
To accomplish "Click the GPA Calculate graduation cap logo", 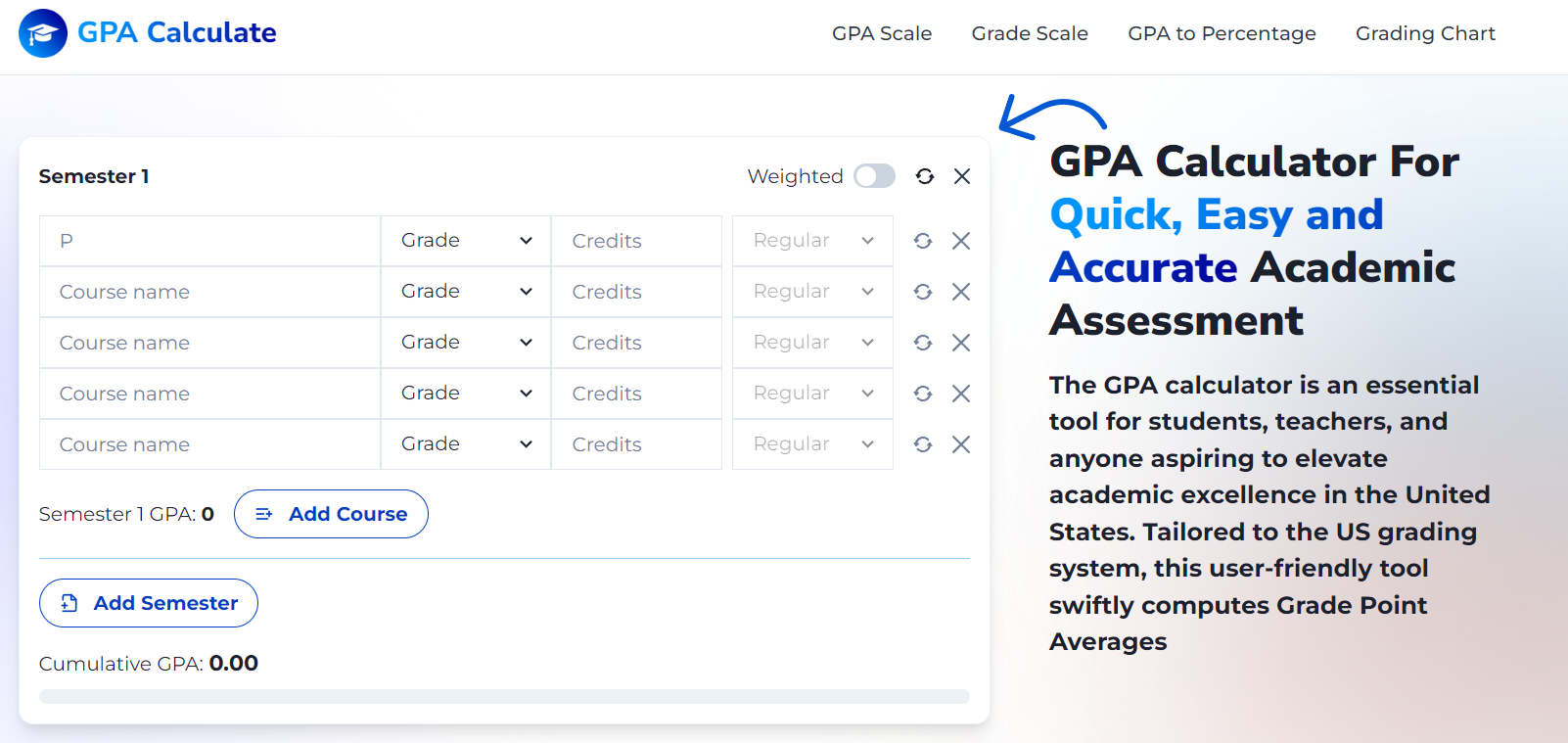I will point(42,32).
